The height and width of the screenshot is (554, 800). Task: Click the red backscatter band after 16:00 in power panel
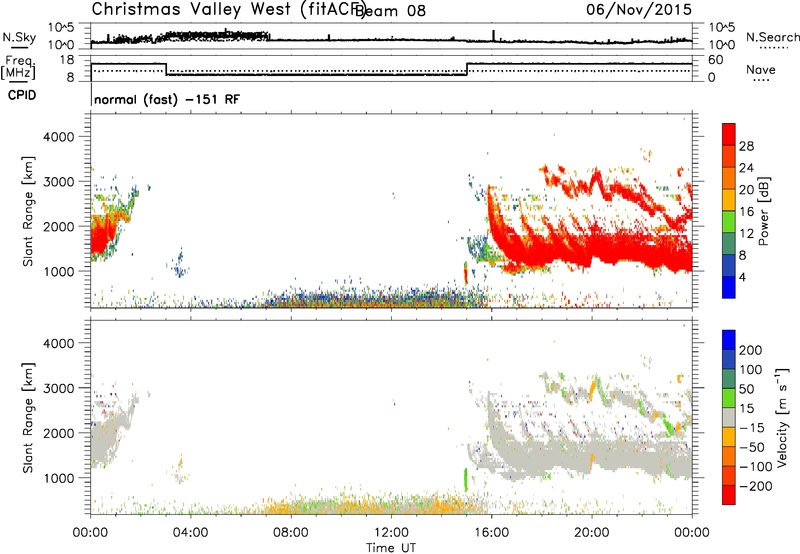(x=592, y=250)
